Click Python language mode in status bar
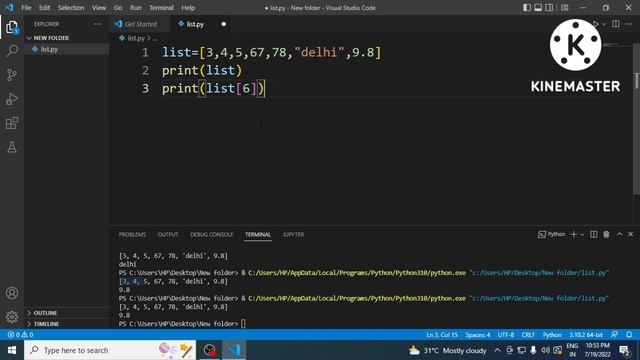 (552, 335)
